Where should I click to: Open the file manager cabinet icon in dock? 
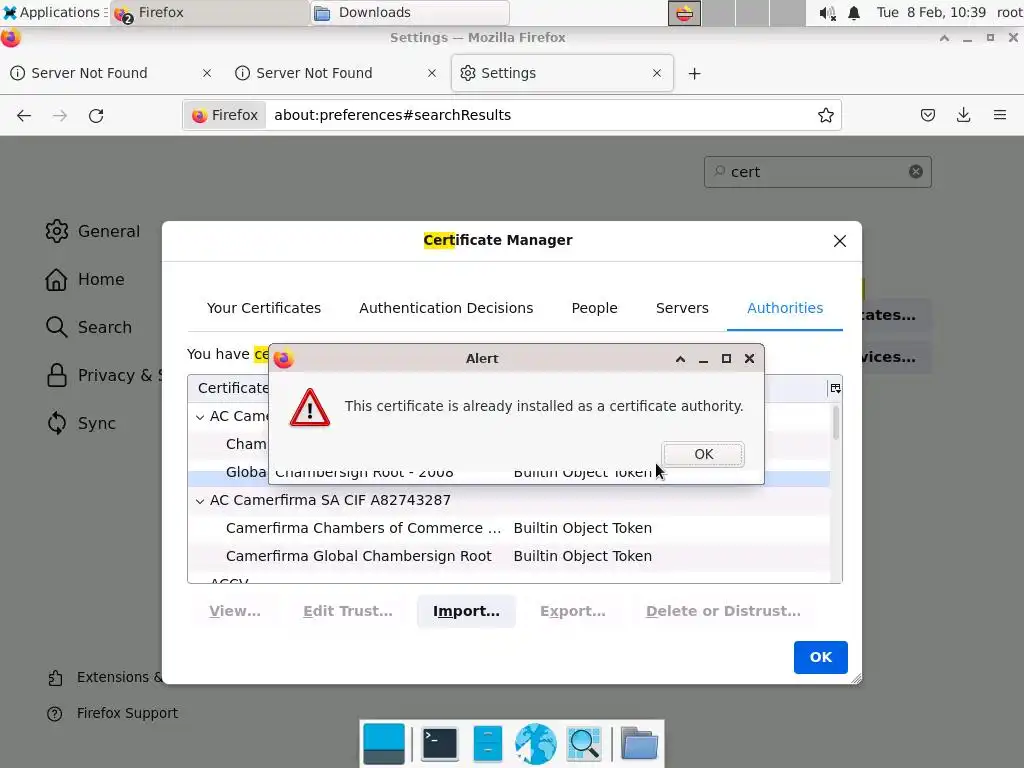click(x=487, y=744)
